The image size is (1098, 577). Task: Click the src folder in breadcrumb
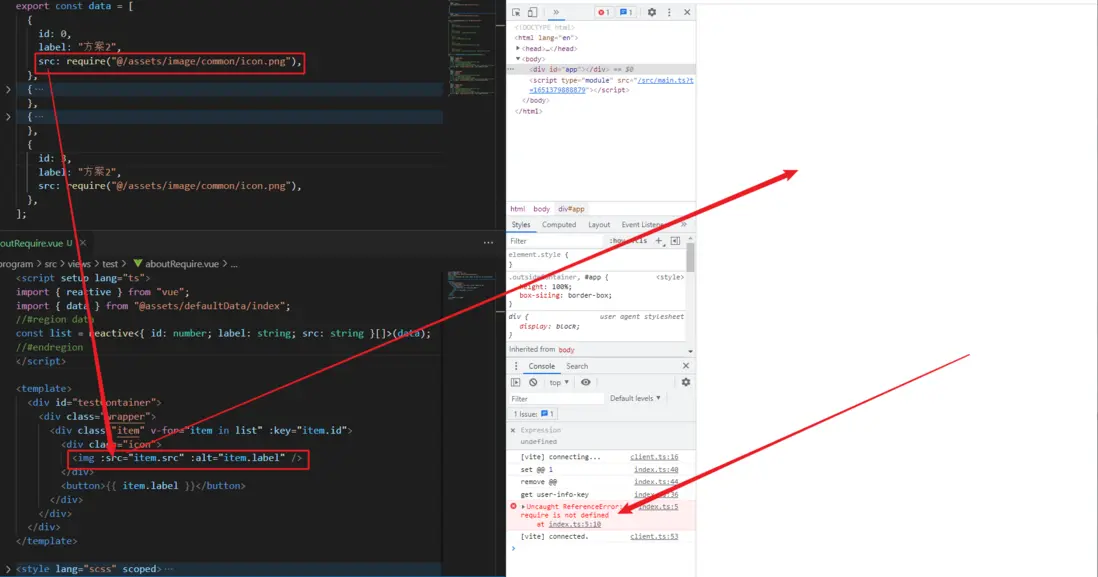(50, 264)
